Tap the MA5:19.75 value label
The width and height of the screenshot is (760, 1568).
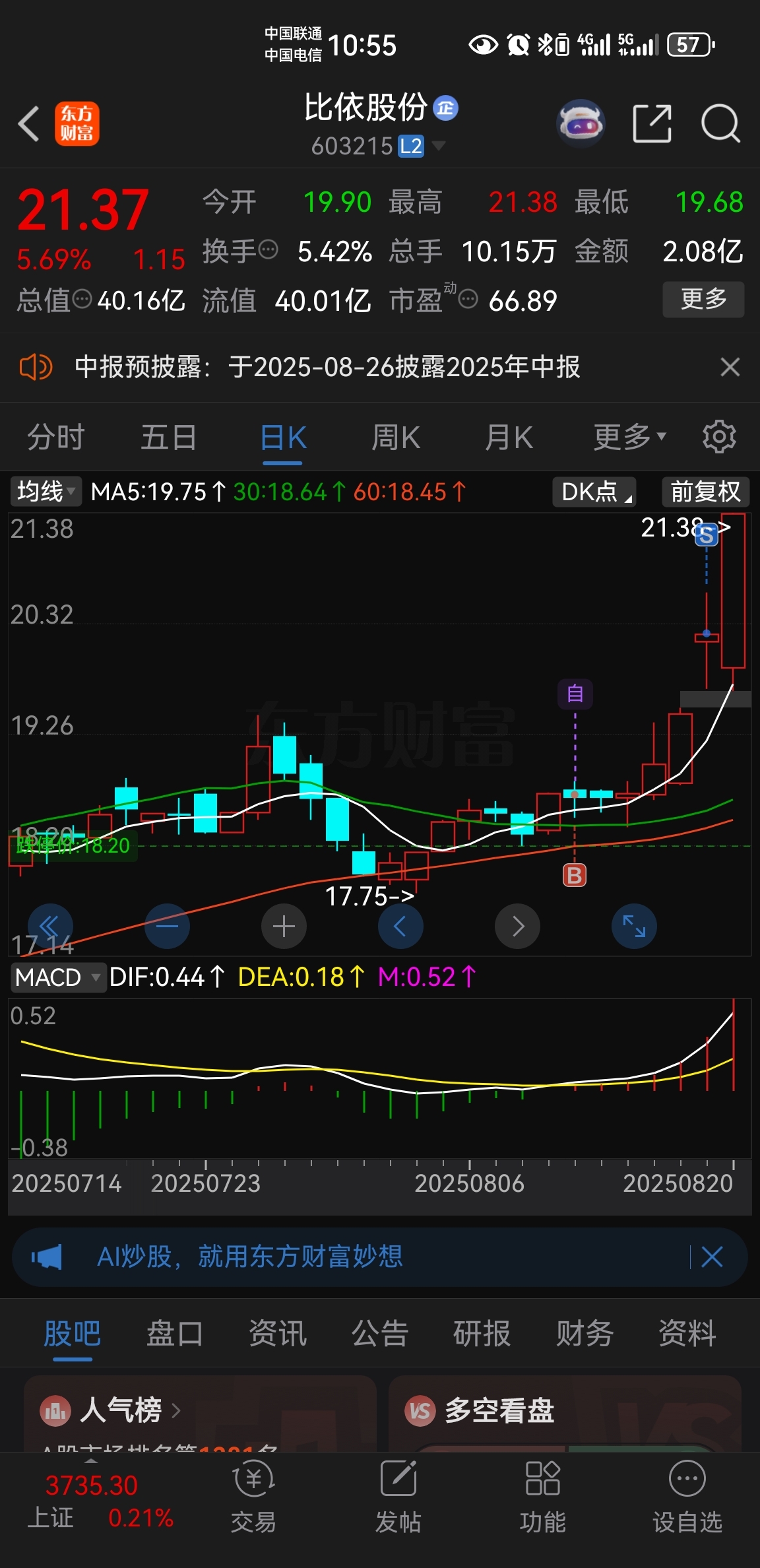[158, 492]
